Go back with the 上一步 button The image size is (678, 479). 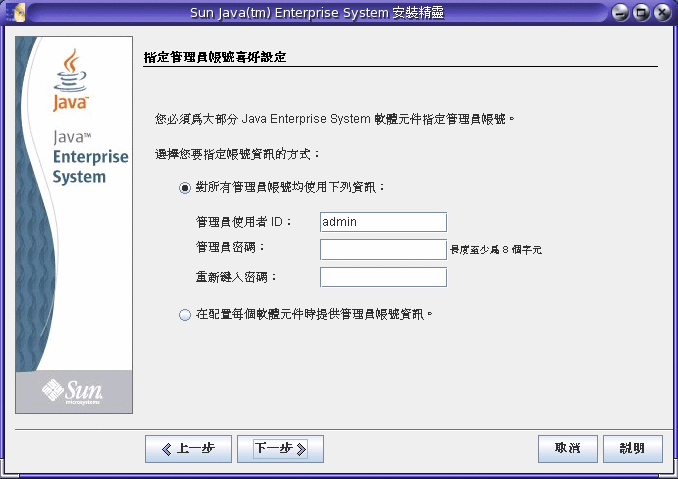click(x=189, y=449)
